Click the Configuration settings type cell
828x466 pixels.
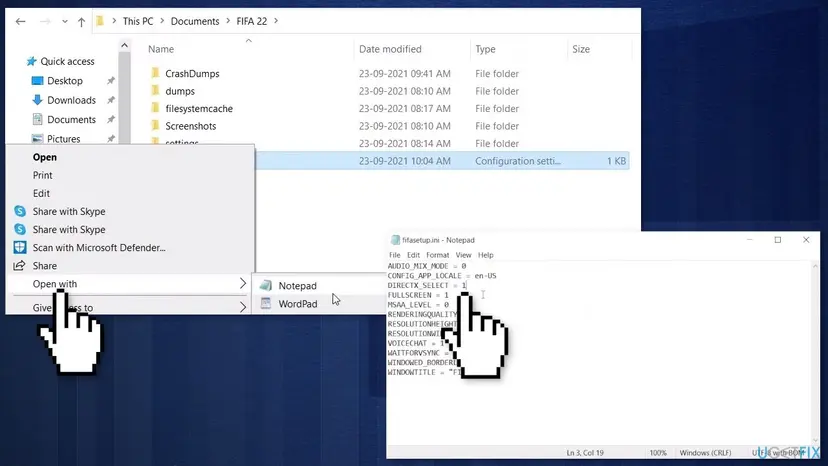click(518, 161)
